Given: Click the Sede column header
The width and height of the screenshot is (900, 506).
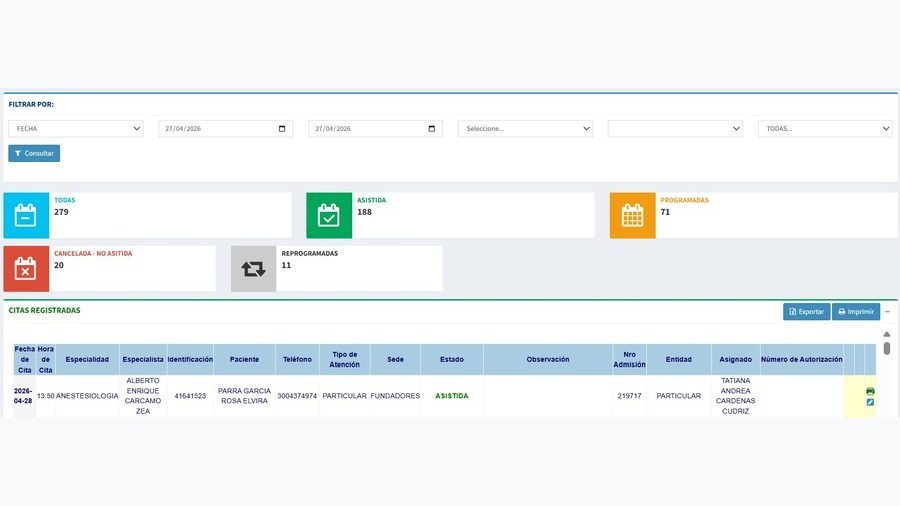Looking at the screenshot, I should 395,360.
